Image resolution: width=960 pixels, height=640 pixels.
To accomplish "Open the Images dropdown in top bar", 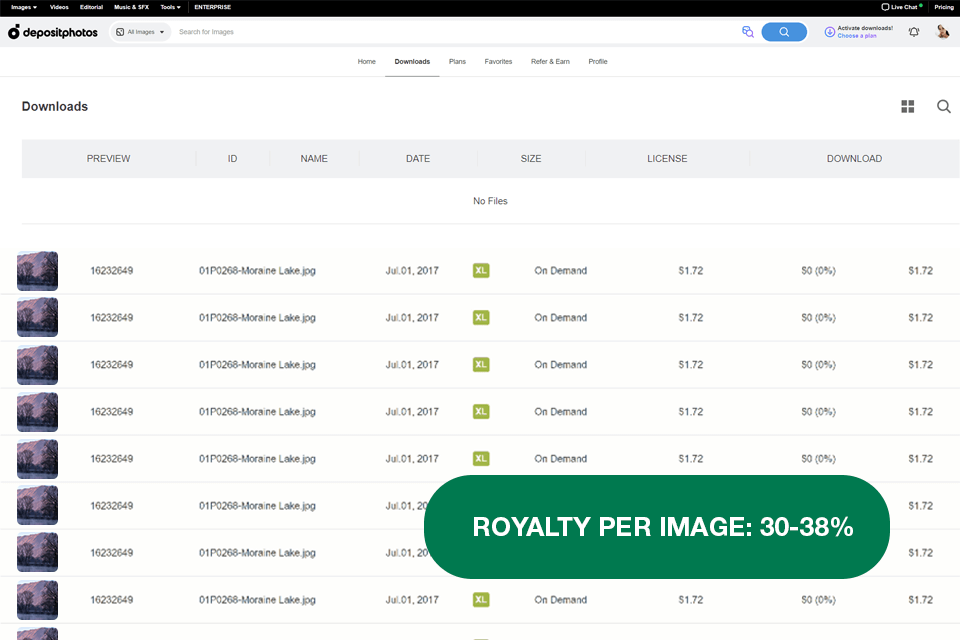I will [24, 7].
